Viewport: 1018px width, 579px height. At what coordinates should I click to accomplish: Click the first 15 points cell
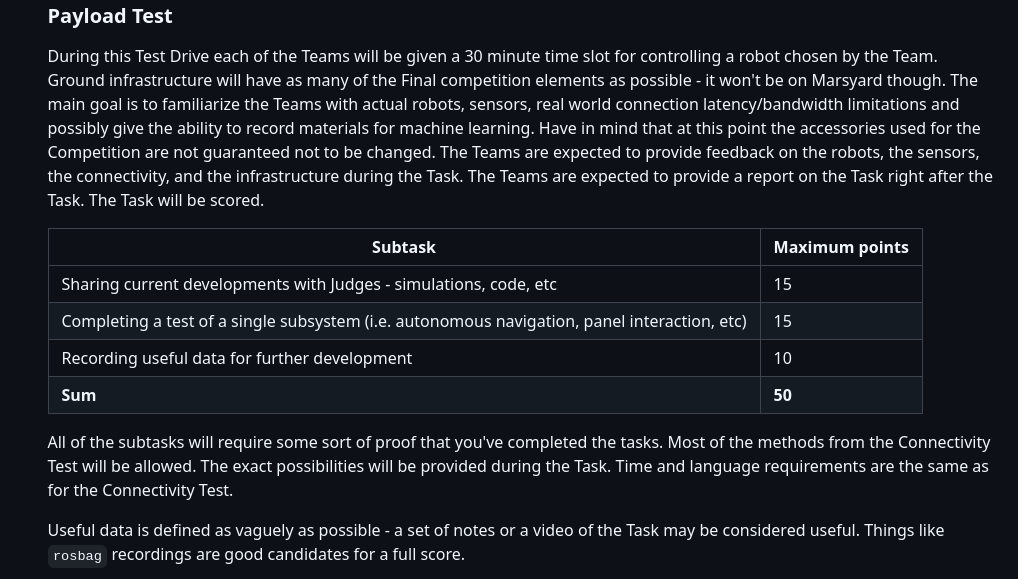(x=782, y=284)
